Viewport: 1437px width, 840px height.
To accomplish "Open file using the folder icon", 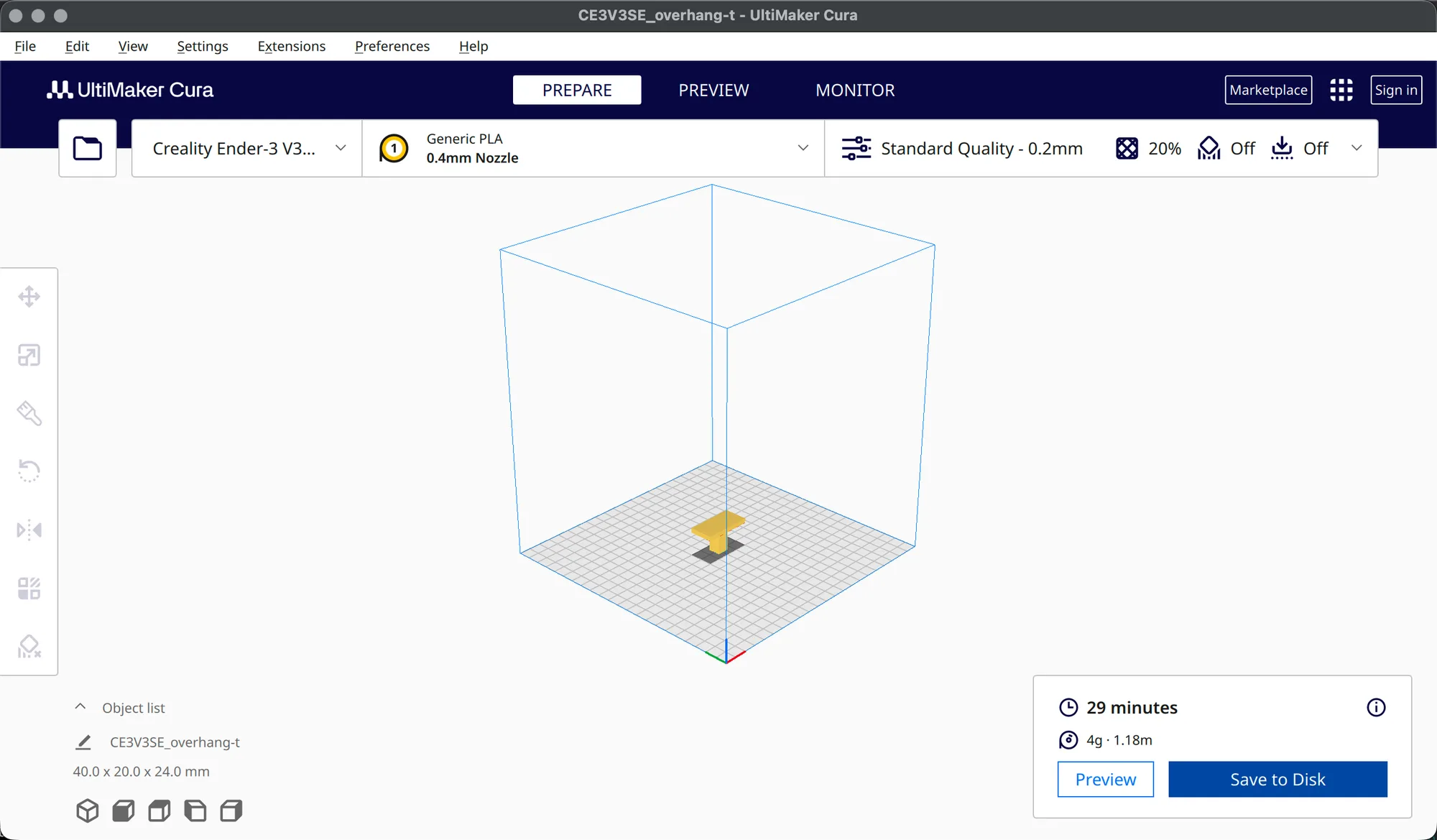I will (88, 148).
